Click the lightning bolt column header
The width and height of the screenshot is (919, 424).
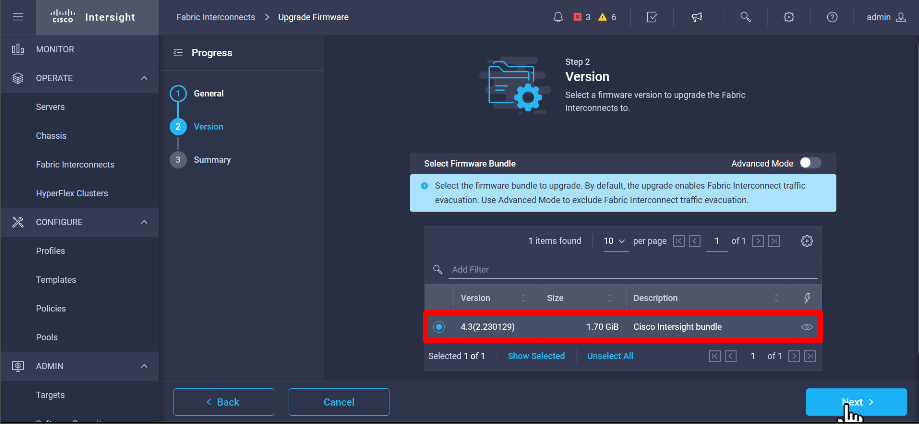click(x=807, y=298)
